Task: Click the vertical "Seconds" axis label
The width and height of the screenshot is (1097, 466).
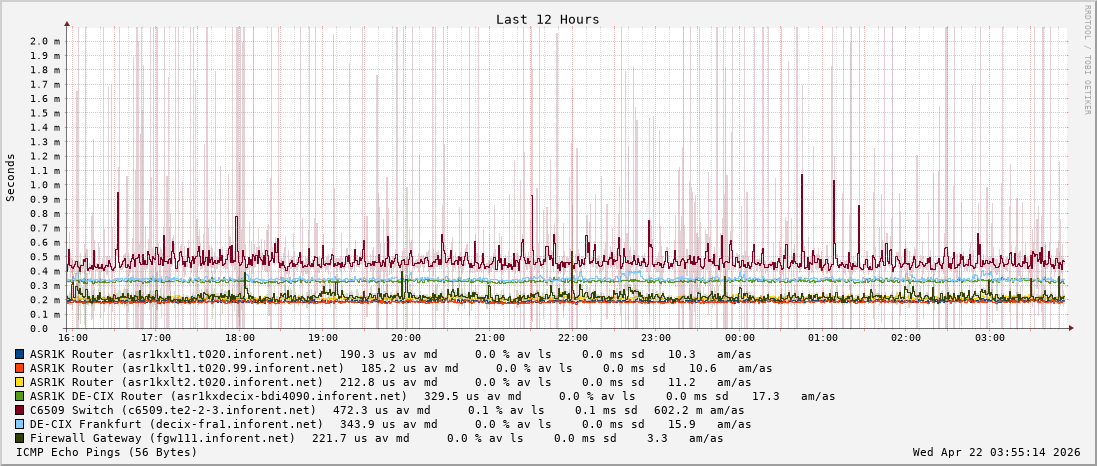Action: point(11,177)
